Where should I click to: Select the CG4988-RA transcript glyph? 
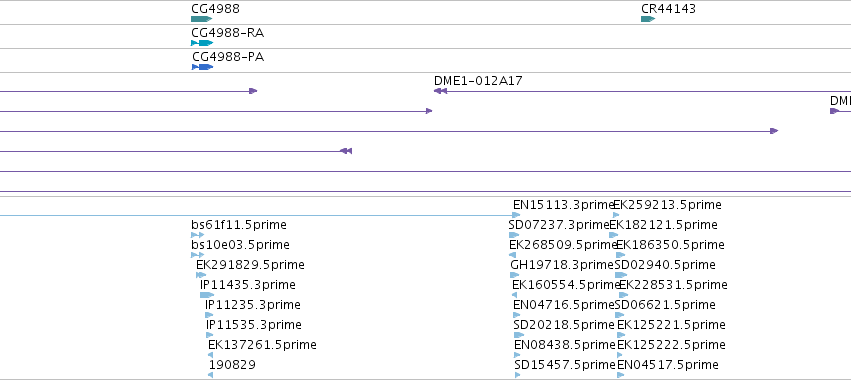point(202,43)
